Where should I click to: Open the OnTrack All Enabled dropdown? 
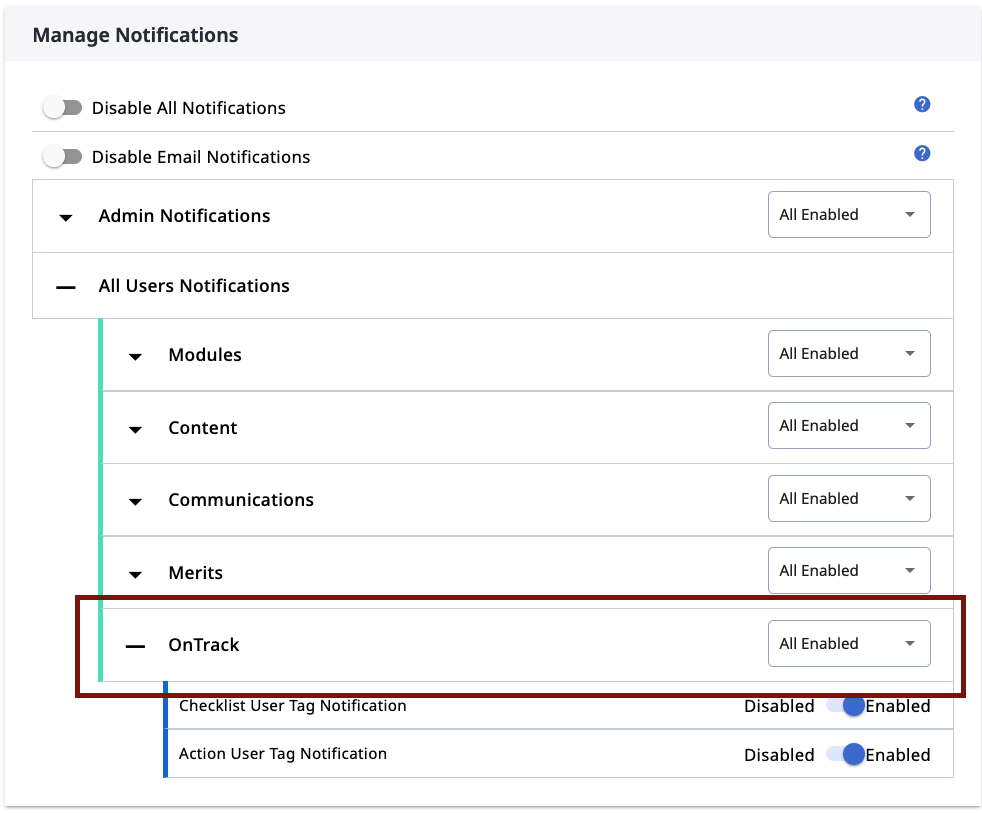pyautogui.click(x=849, y=643)
